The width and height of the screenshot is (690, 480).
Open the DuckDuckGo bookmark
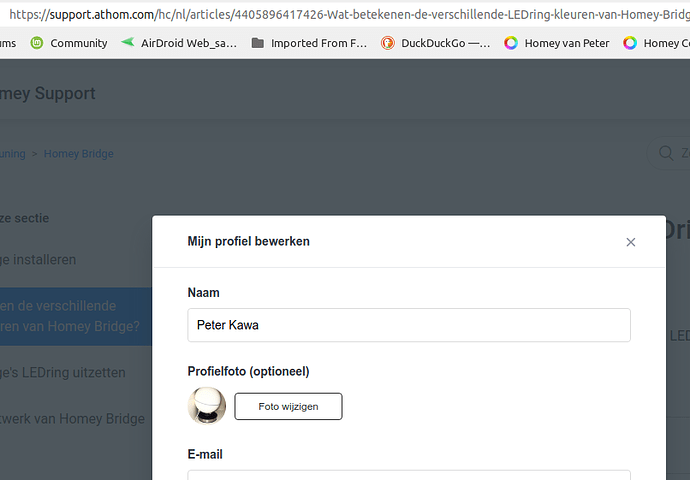click(x=435, y=43)
